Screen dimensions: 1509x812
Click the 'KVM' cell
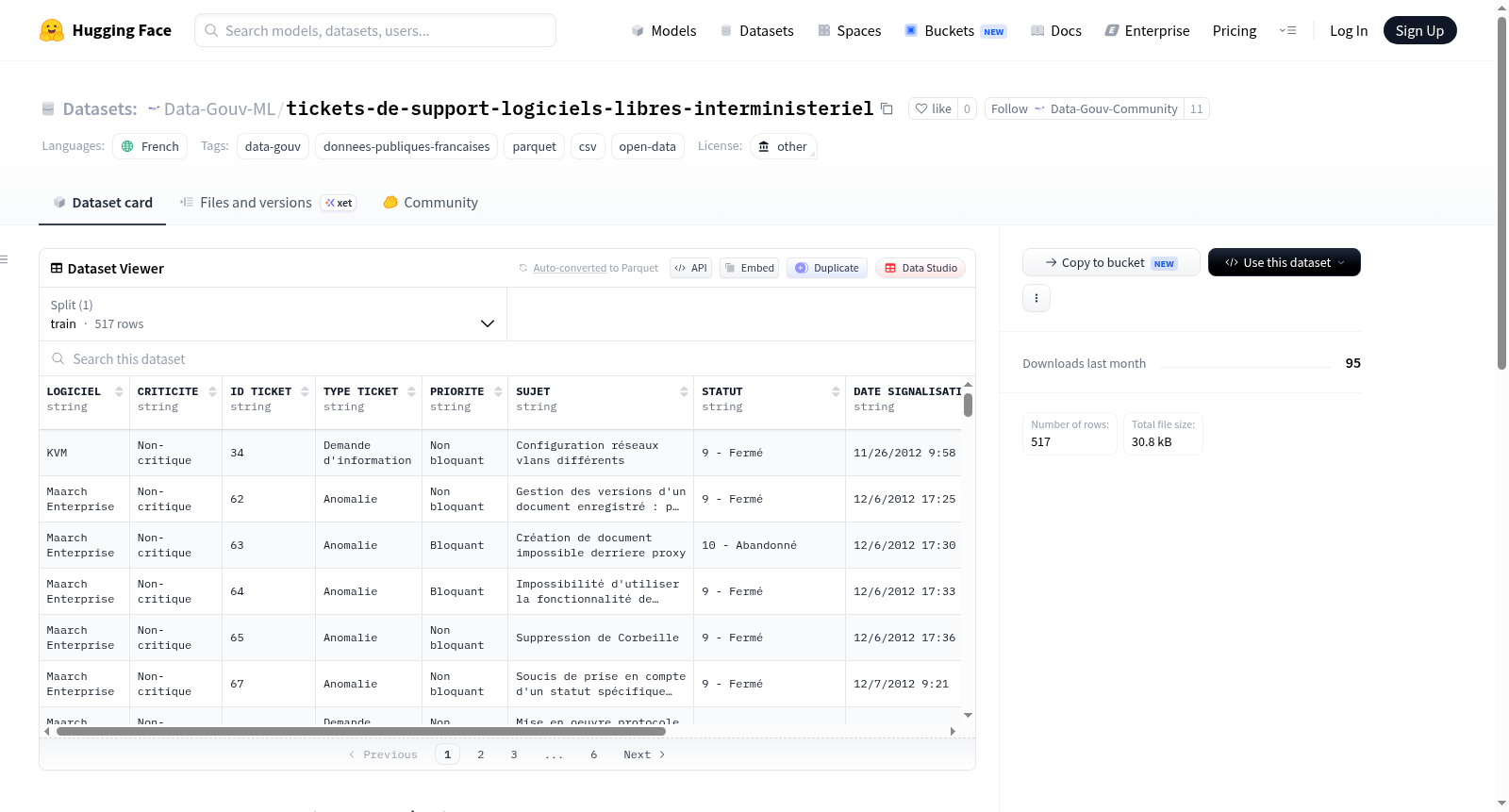(84, 453)
